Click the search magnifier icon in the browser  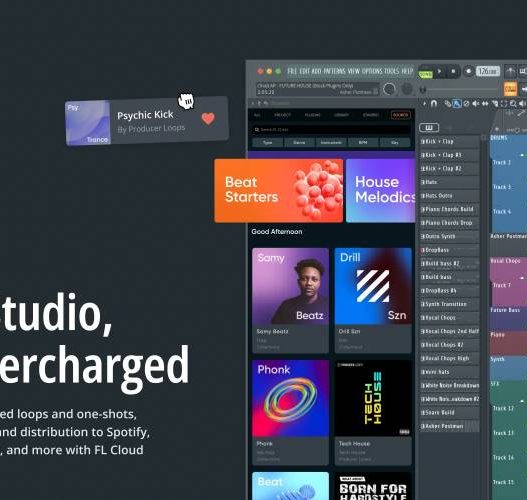point(257,130)
